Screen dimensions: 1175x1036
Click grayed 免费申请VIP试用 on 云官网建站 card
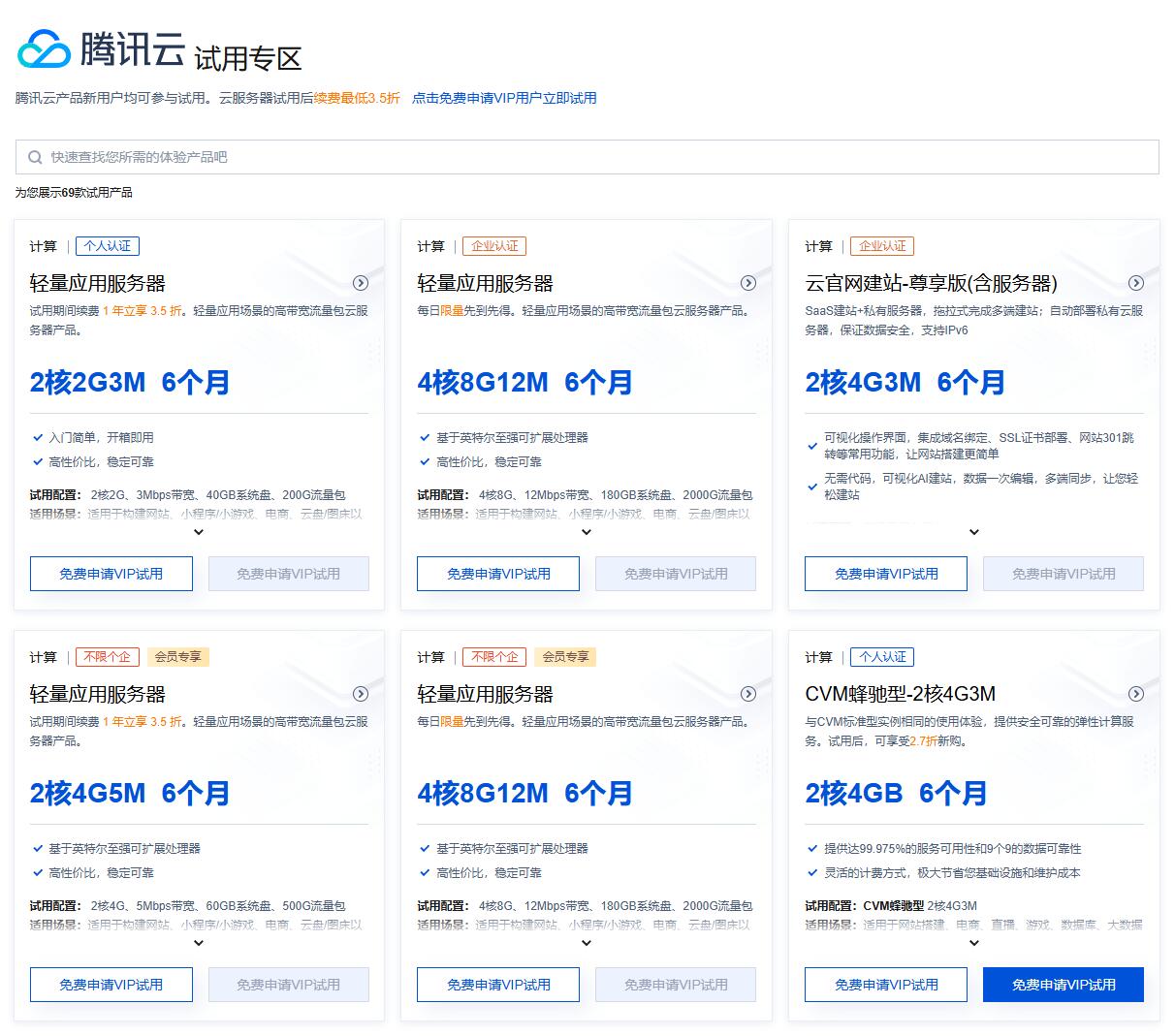click(x=1064, y=574)
